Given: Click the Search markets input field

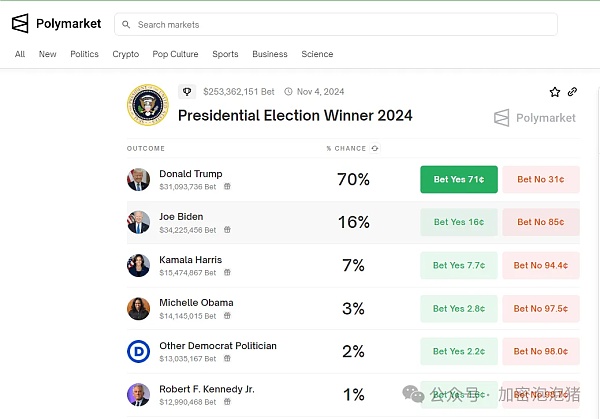Looking at the screenshot, I should (300, 24).
